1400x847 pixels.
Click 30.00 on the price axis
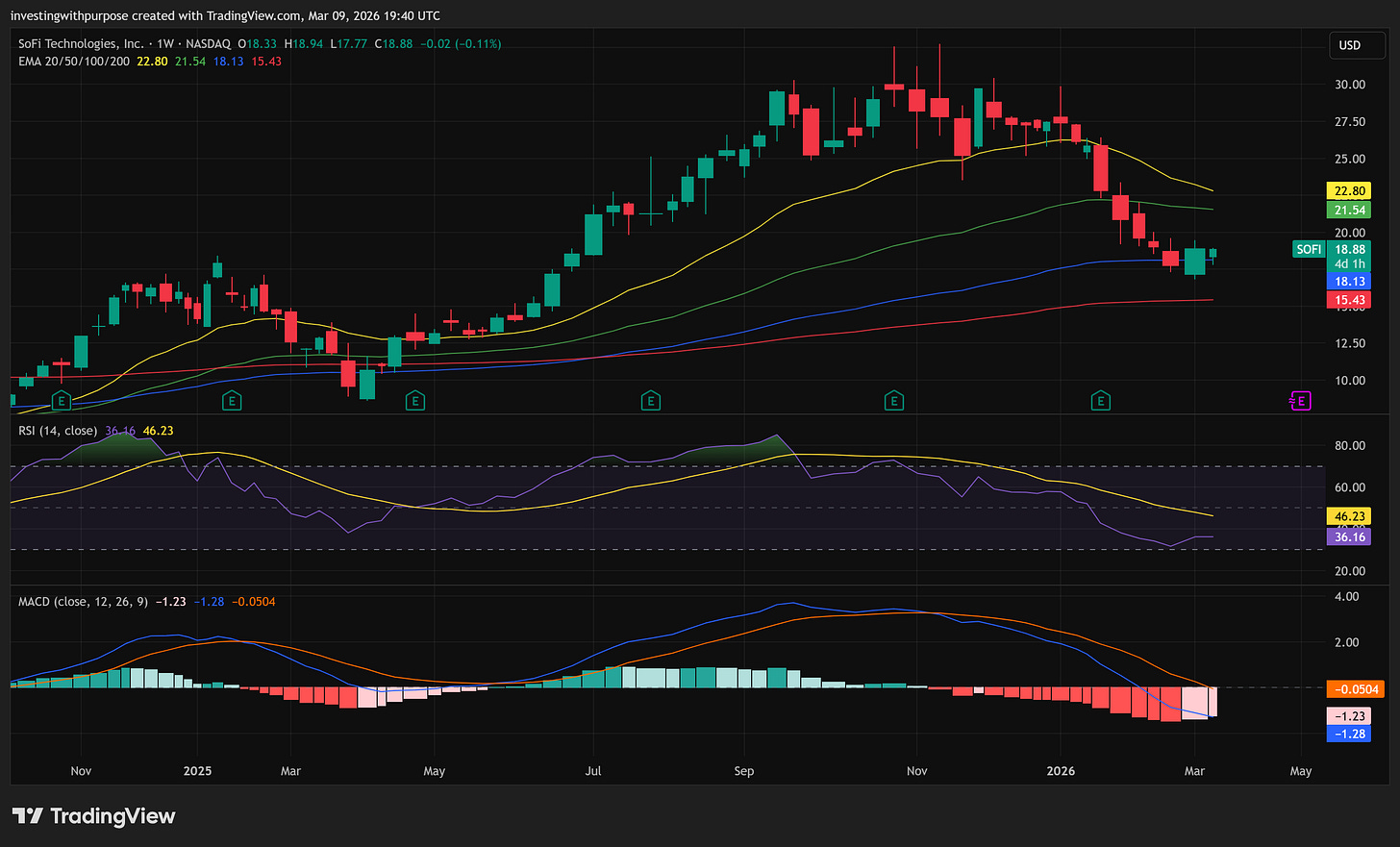click(1350, 85)
